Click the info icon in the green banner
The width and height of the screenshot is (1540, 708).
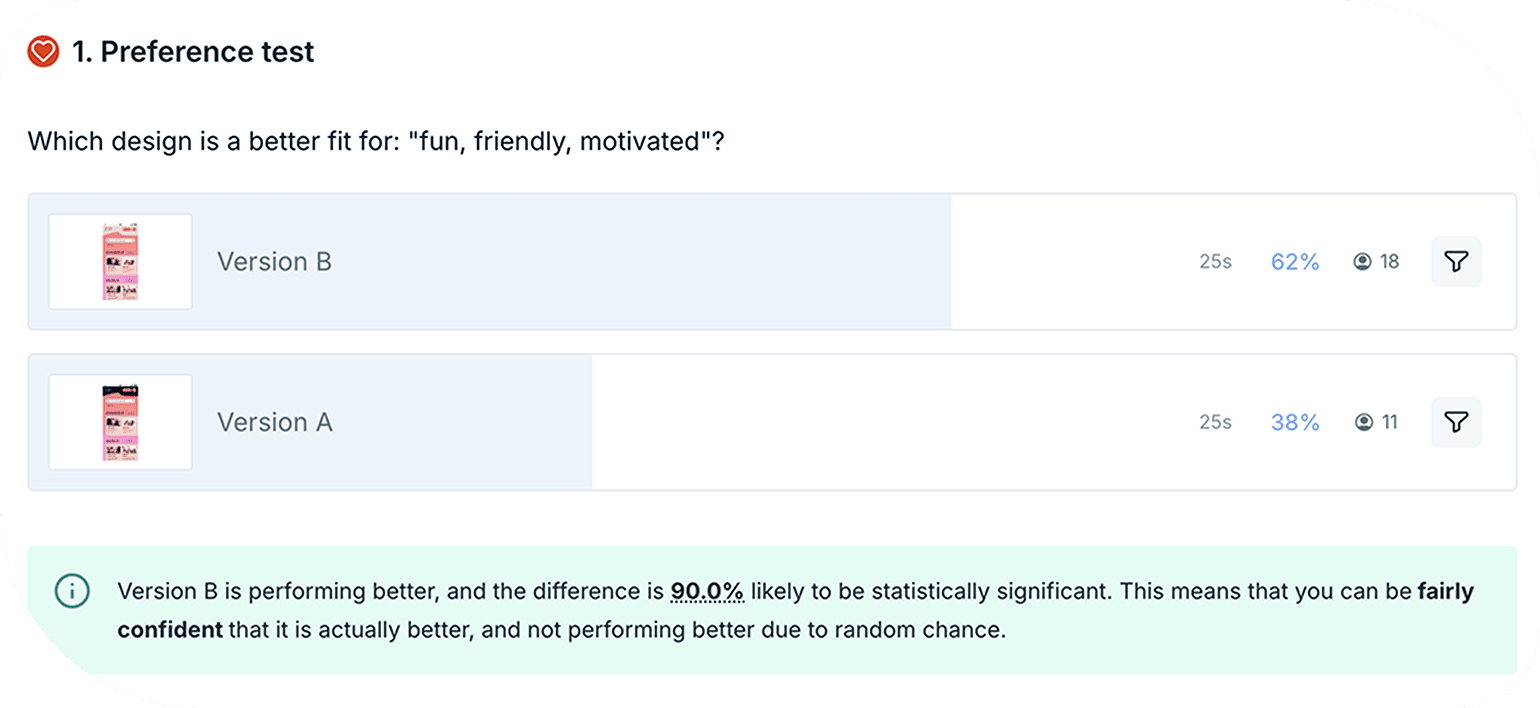[x=72, y=591]
